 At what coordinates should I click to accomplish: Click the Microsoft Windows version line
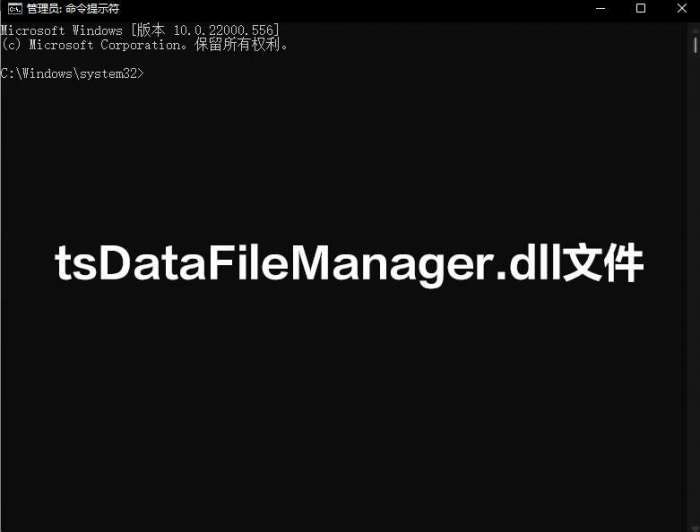pos(140,30)
